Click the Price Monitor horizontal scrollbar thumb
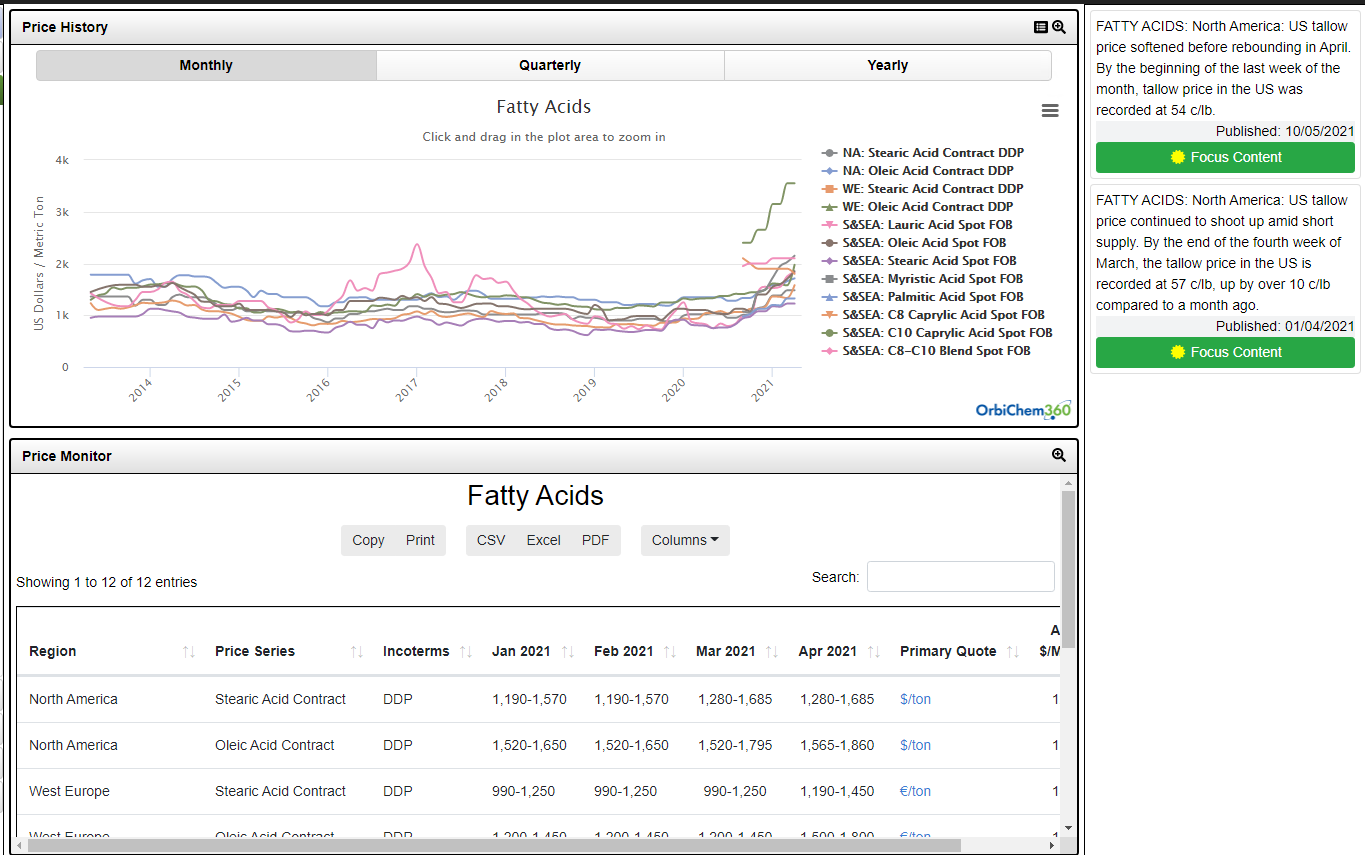 492,845
